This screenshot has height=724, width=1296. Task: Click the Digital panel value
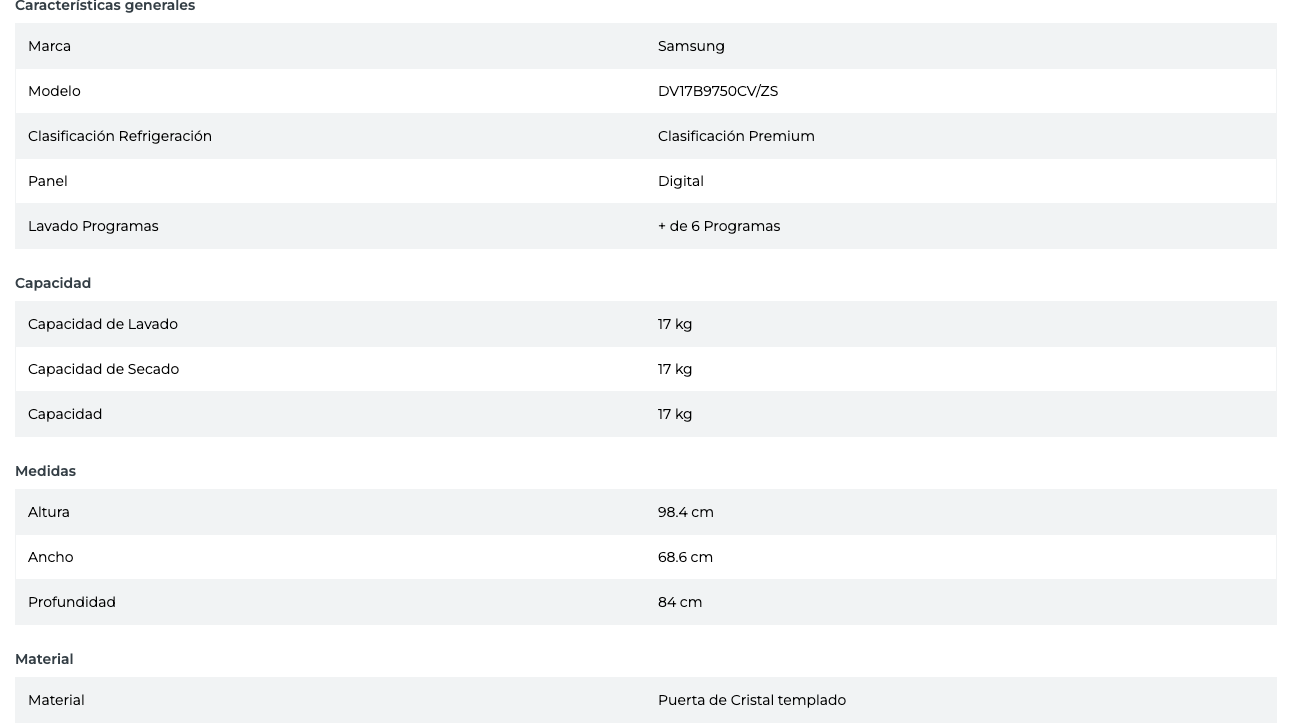tap(680, 181)
